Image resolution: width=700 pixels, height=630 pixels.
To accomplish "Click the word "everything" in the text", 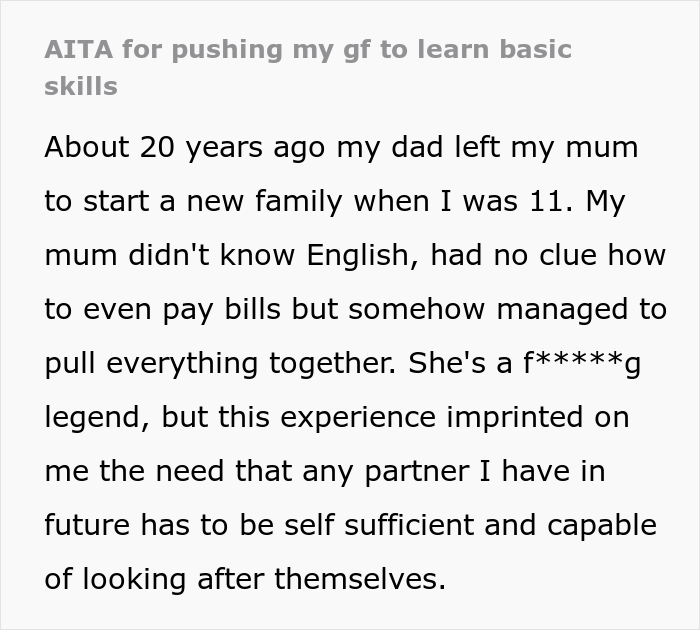I will tap(182, 363).
